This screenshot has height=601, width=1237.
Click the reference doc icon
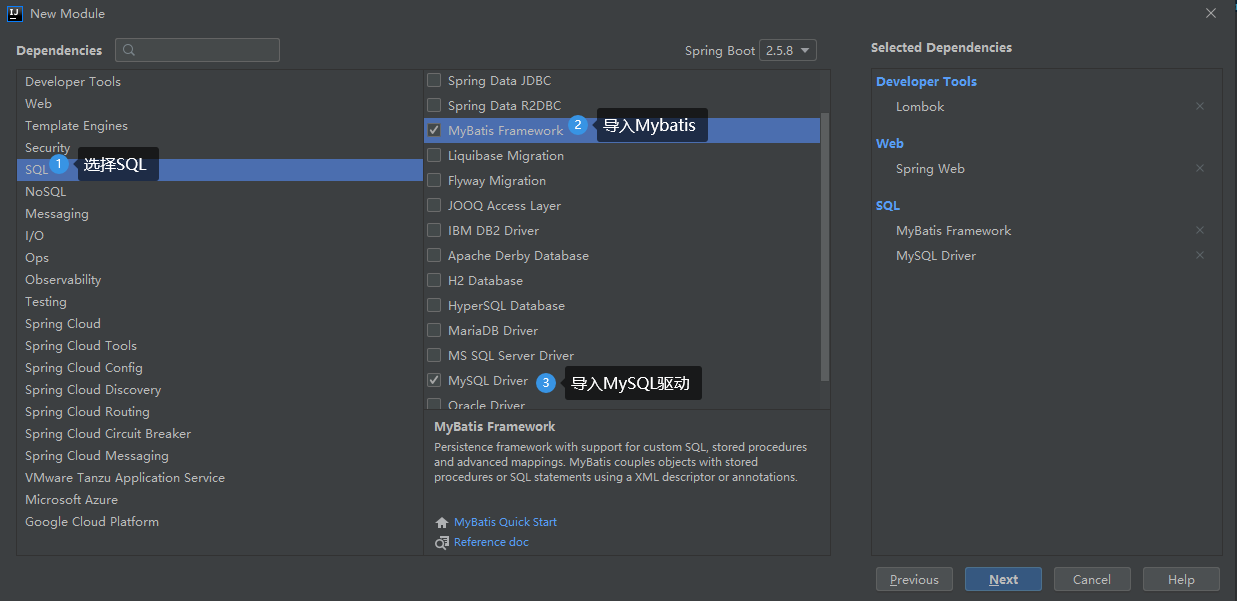[442, 542]
